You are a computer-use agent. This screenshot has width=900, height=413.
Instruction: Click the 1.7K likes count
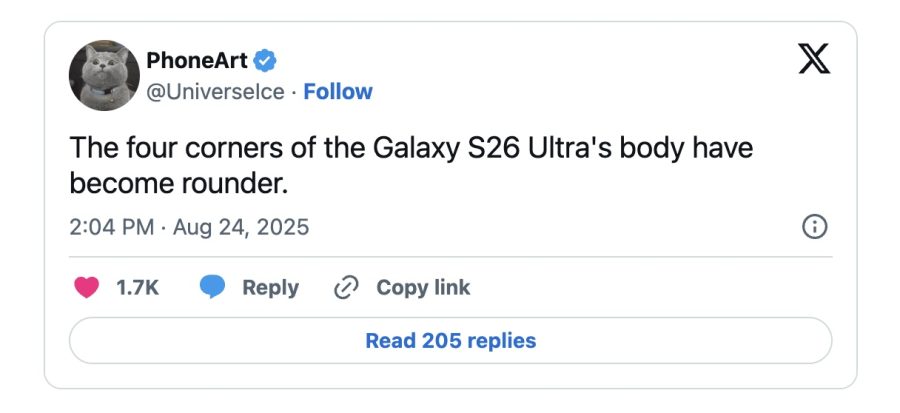pyautogui.click(x=138, y=288)
